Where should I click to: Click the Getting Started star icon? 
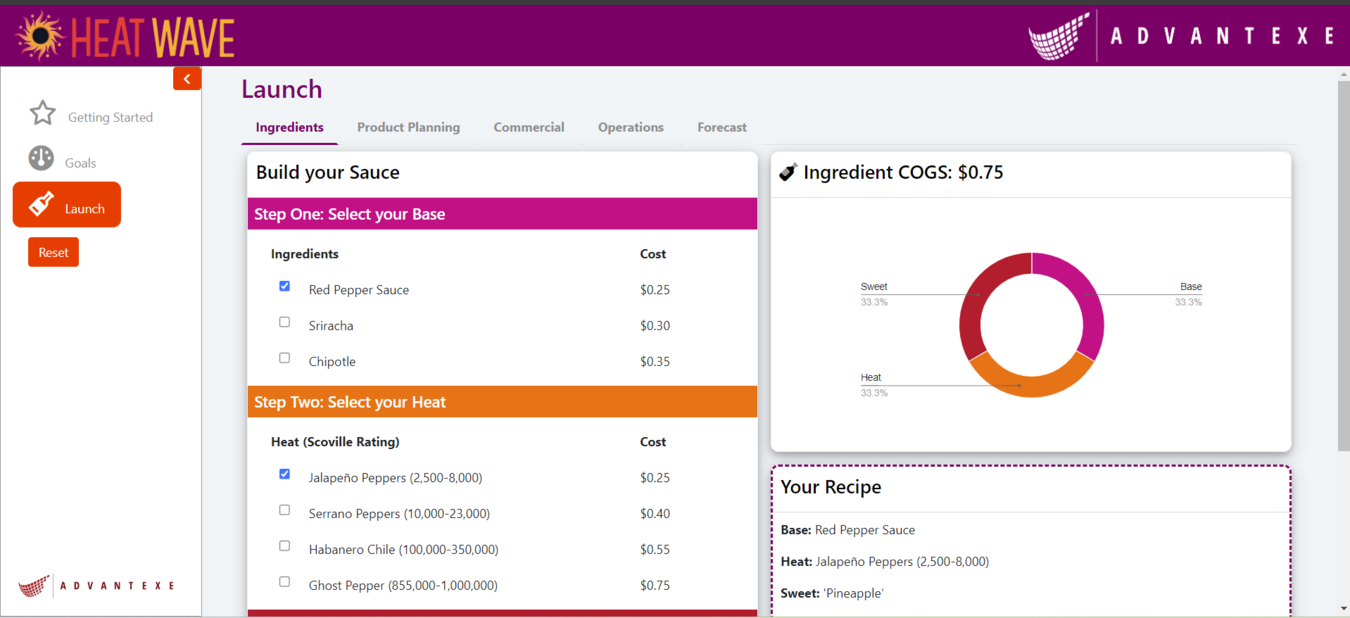42,113
